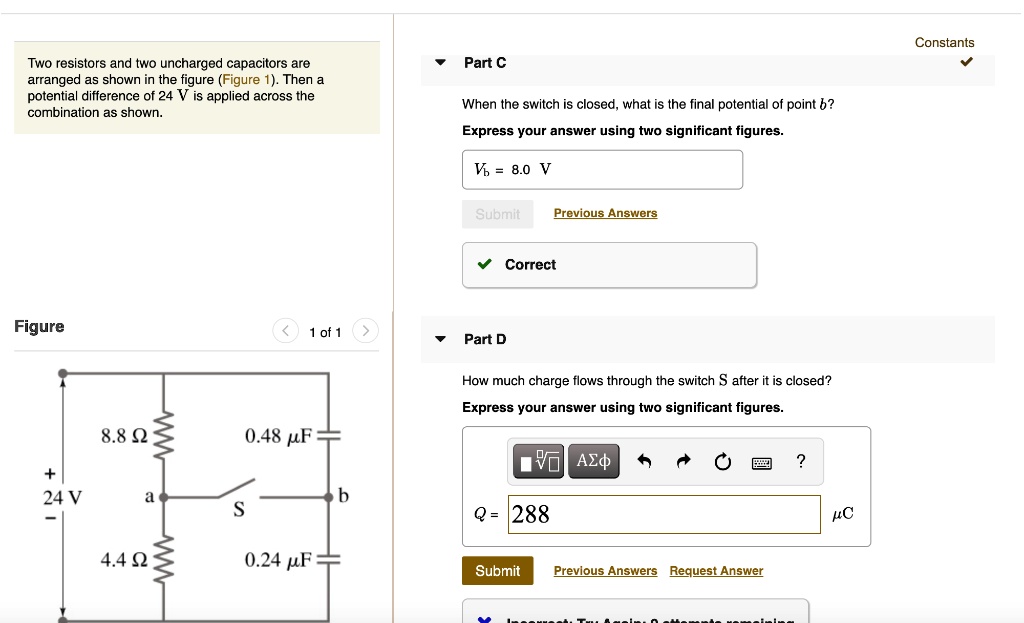1024x623 pixels.
Task: Open Previous Answers for Part D
Action: pyautogui.click(x=605, y=571)
